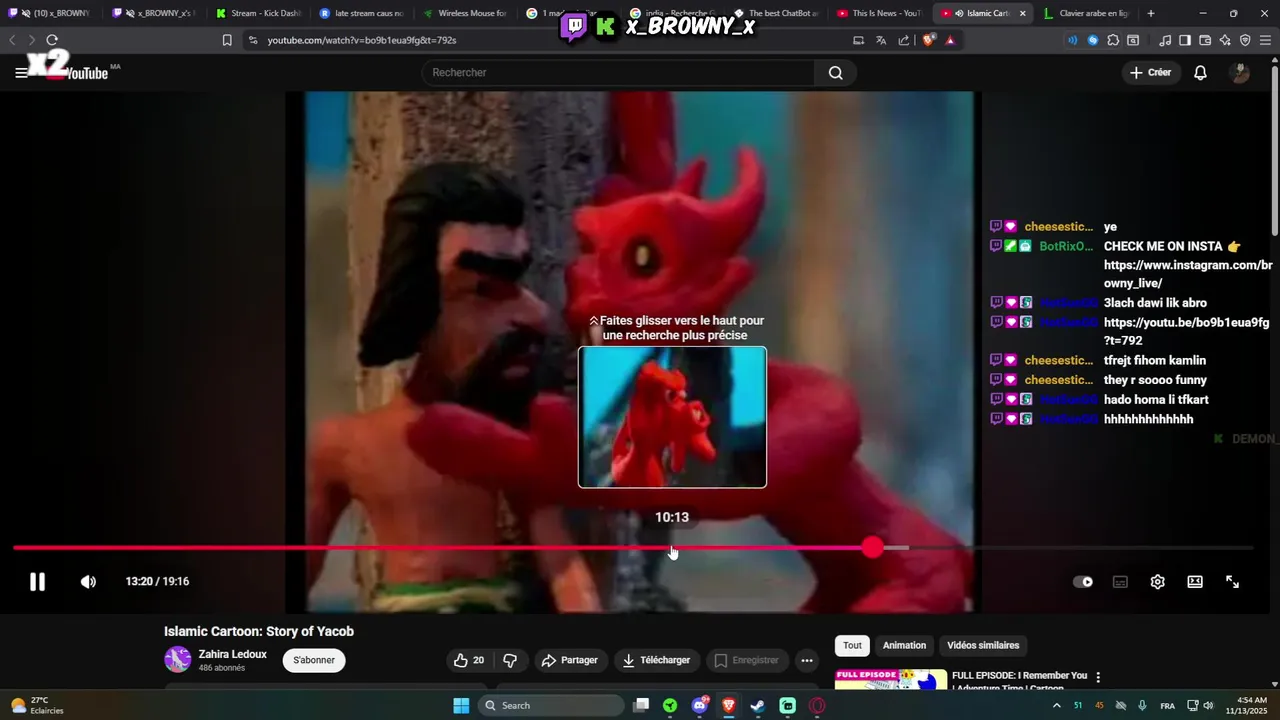Open YouTube notifications bell

pos(1200,73)
